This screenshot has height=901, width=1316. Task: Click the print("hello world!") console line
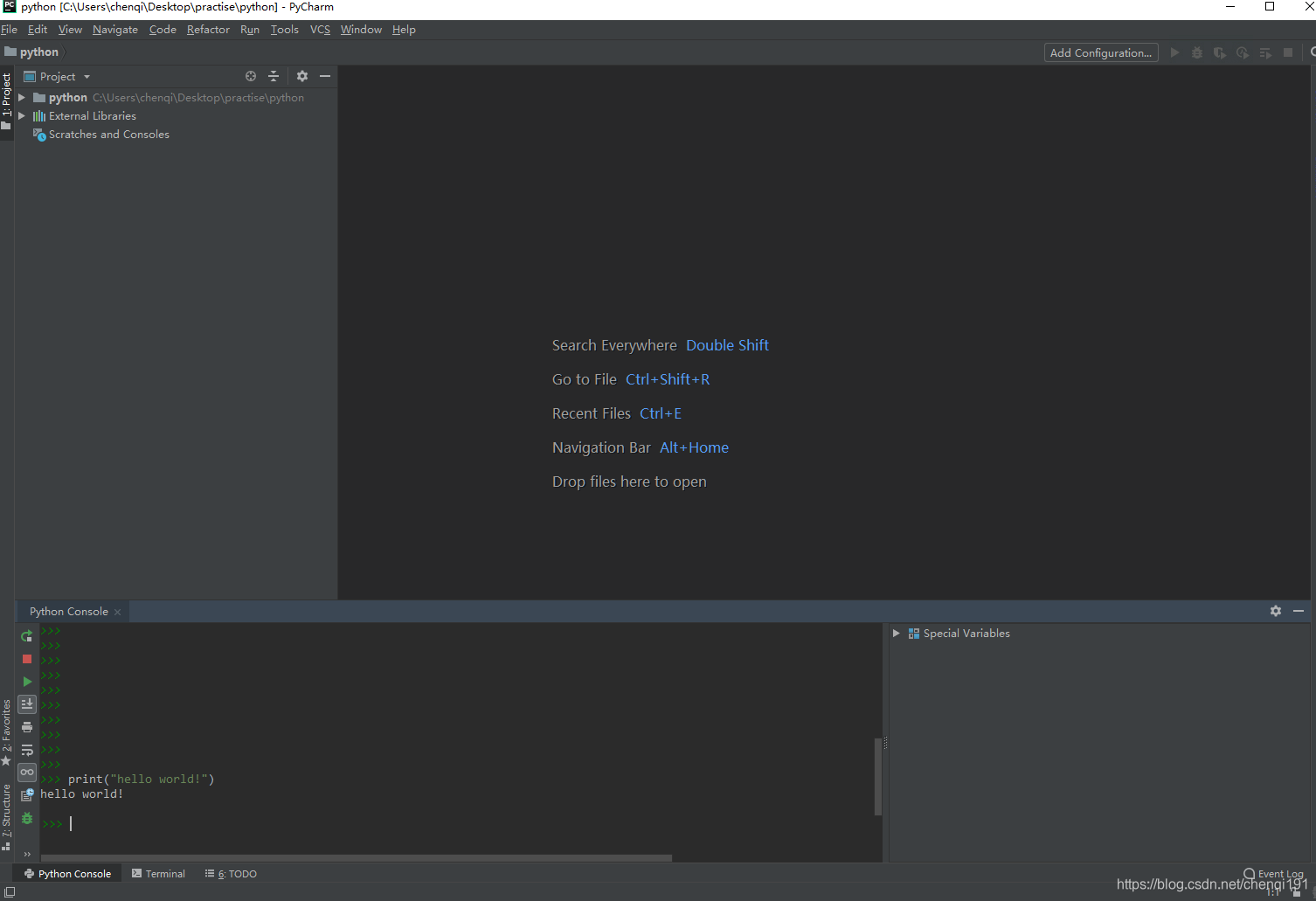pos(141,780)
